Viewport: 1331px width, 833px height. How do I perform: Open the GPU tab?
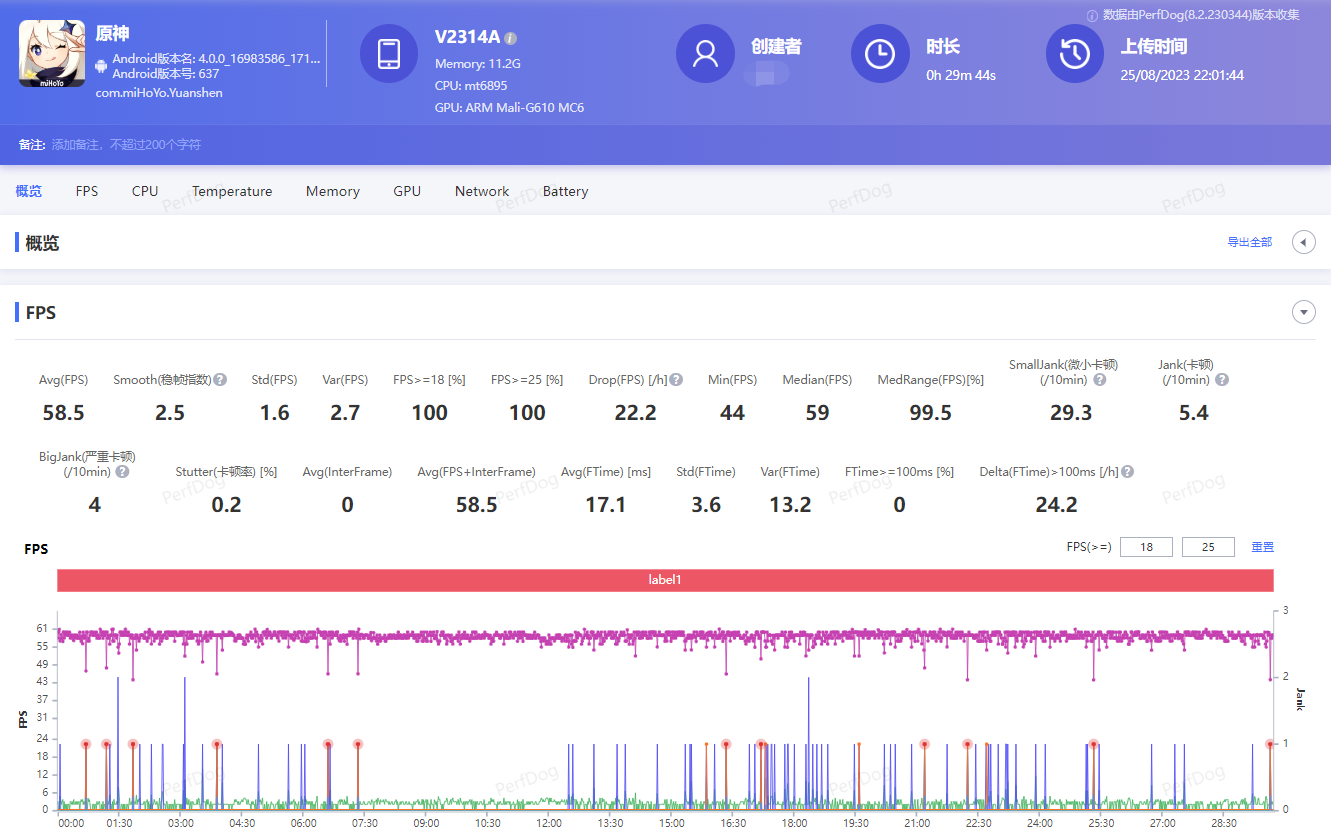(x=407, y=191)
